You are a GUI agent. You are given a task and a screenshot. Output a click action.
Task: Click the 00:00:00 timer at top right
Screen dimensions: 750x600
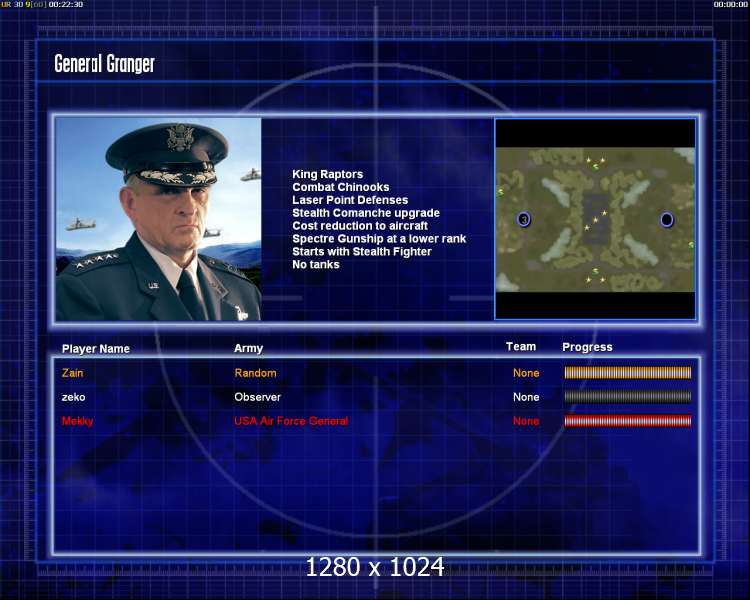[730, 4]
